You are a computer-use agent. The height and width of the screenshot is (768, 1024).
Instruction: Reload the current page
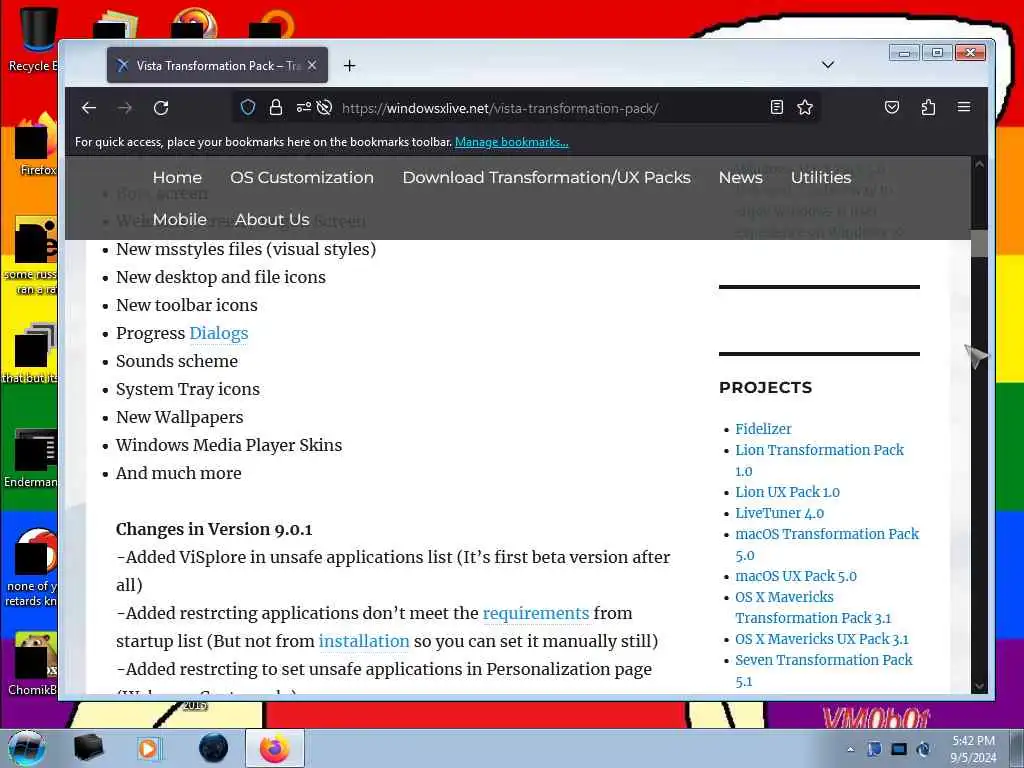[x=161, y=108]
